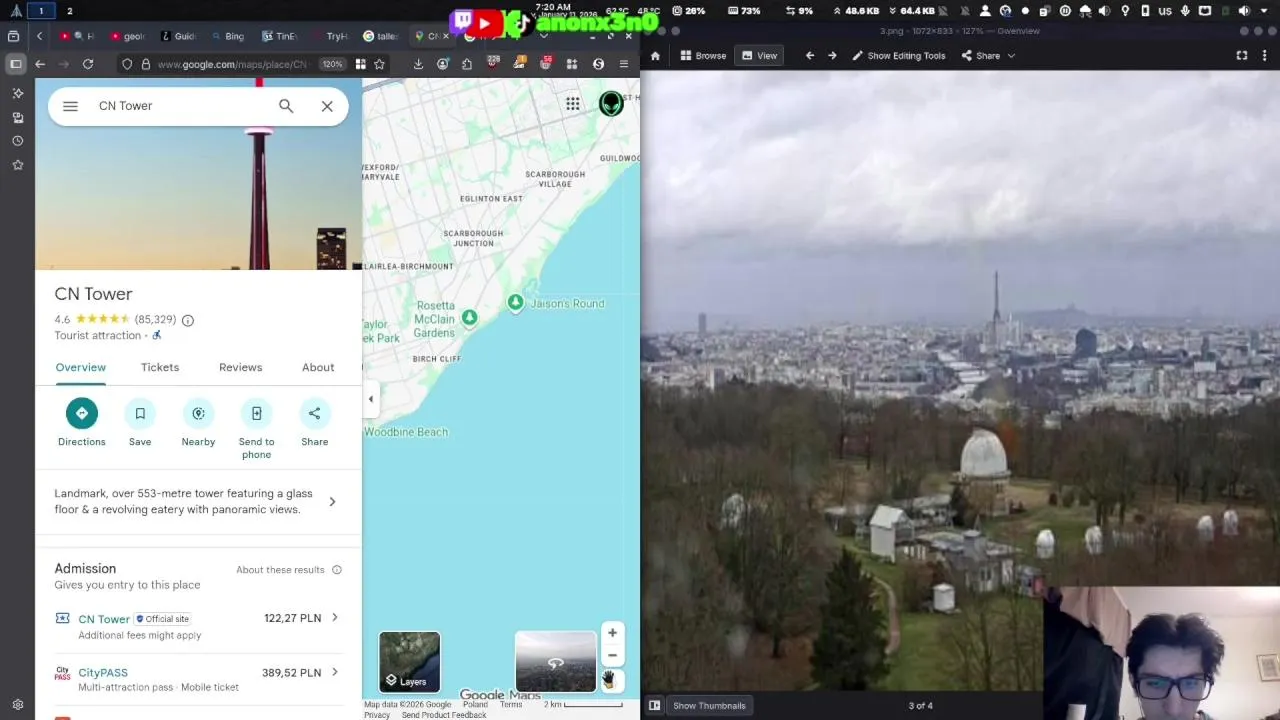Open the Layers map type switcher
The width and height of the screenshot is (1280, 720).
410,662
